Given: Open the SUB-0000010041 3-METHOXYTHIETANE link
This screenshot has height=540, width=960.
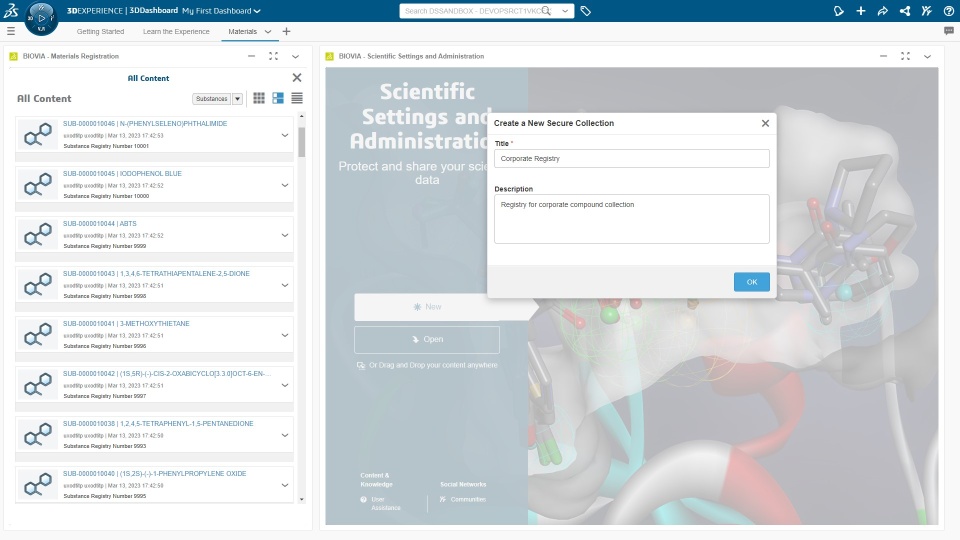Looking at the screenshot, I should (126, 323).
